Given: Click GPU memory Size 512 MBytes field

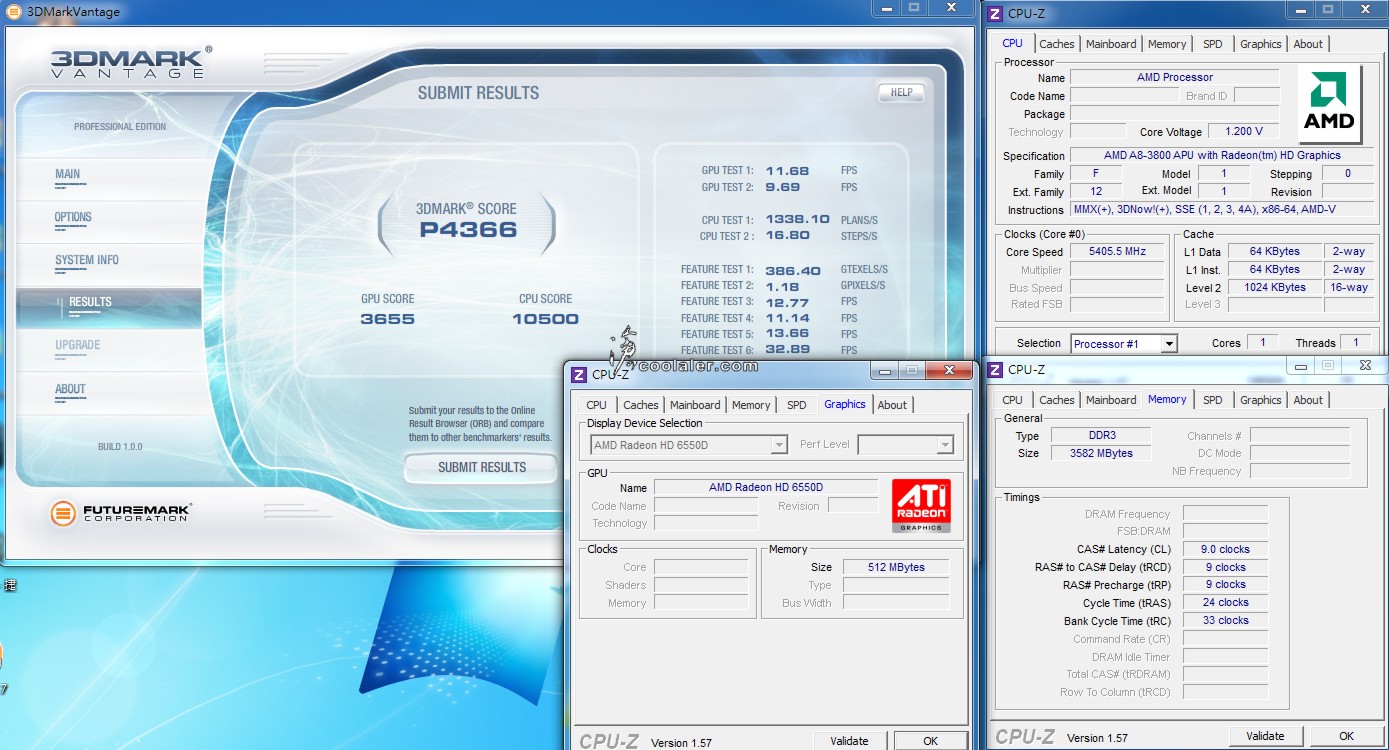Looking at the screenshot, I should tap(895, 567).
